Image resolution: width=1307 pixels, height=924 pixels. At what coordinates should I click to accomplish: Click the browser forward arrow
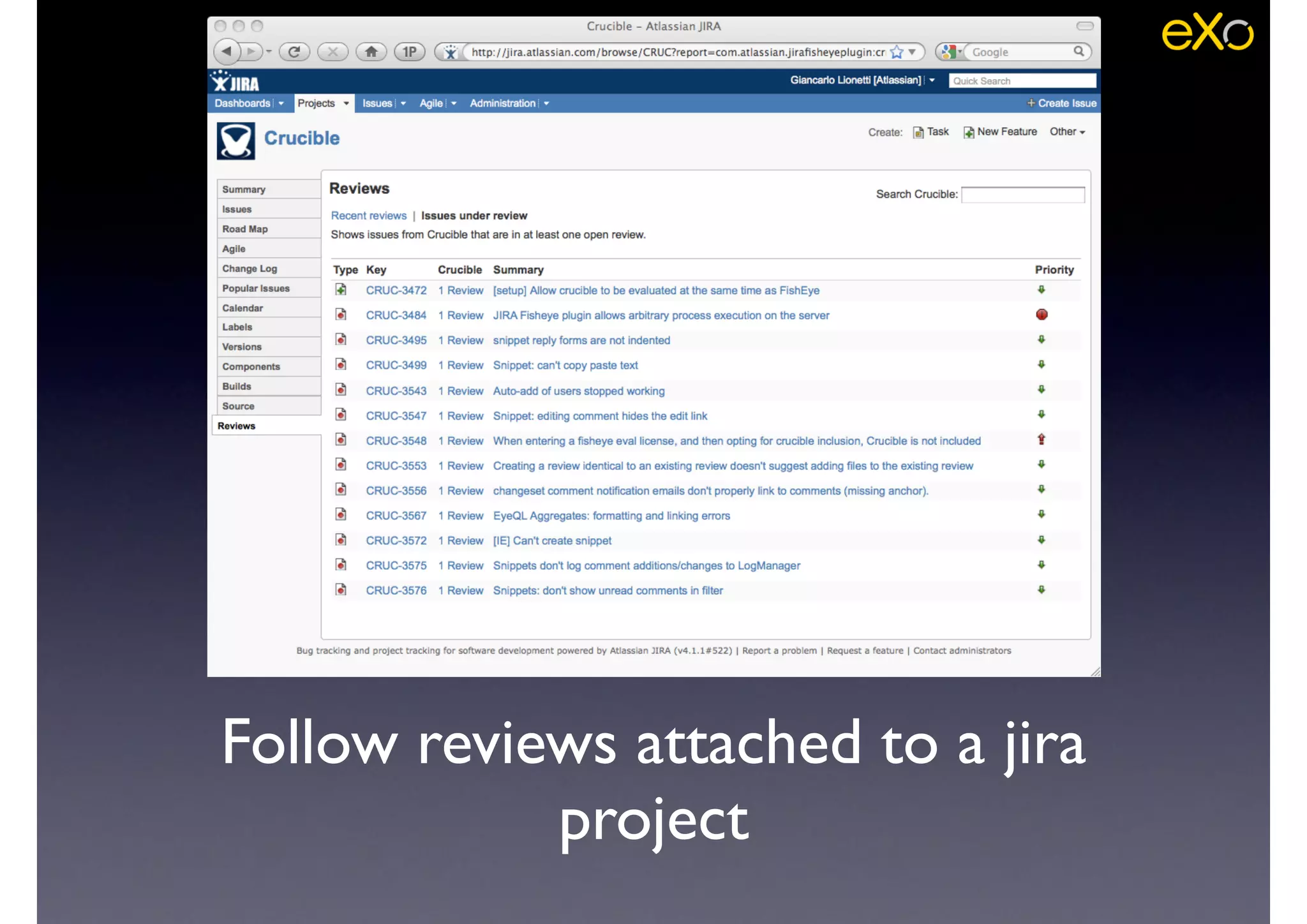(x=252, y=52)
